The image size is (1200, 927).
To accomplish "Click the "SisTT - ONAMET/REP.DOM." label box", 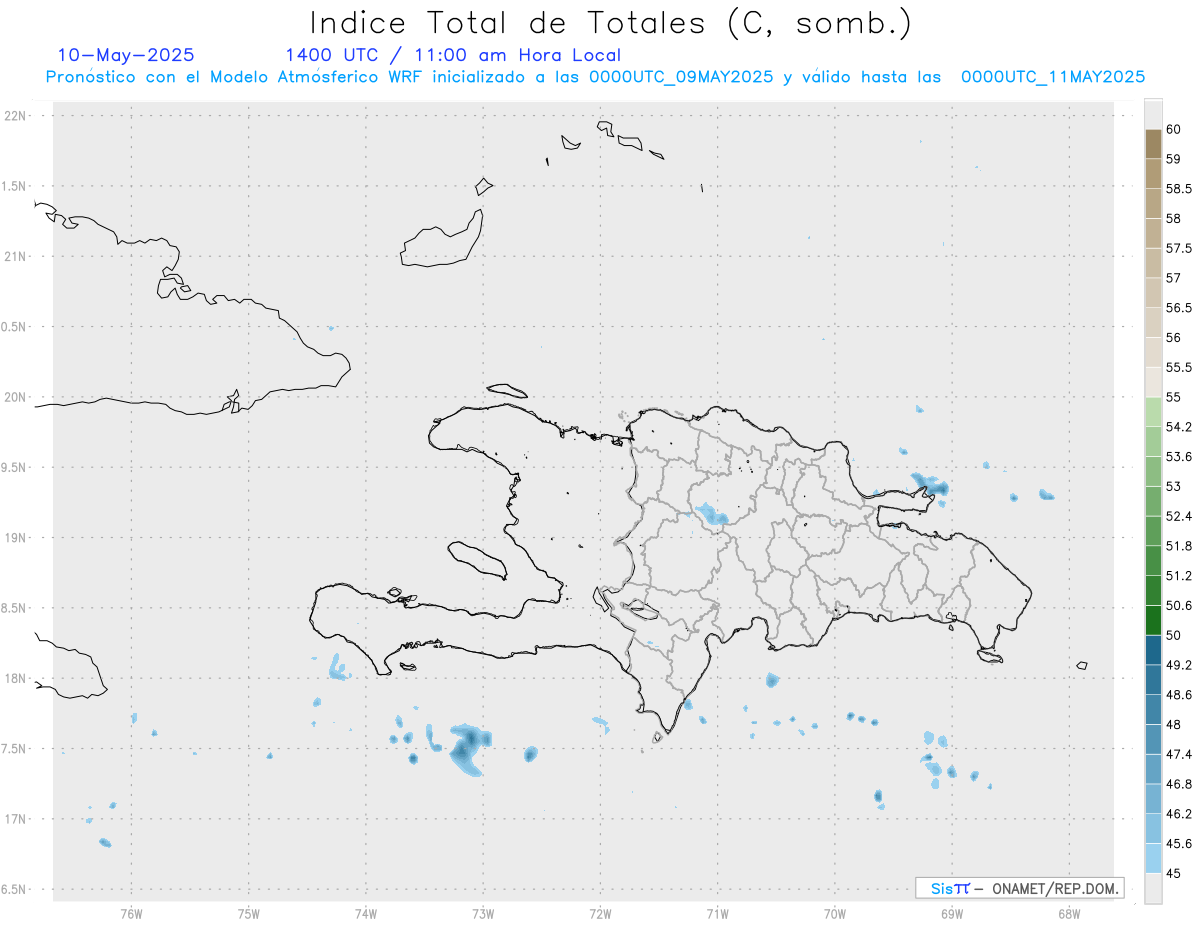I will tap(1020, 888).
